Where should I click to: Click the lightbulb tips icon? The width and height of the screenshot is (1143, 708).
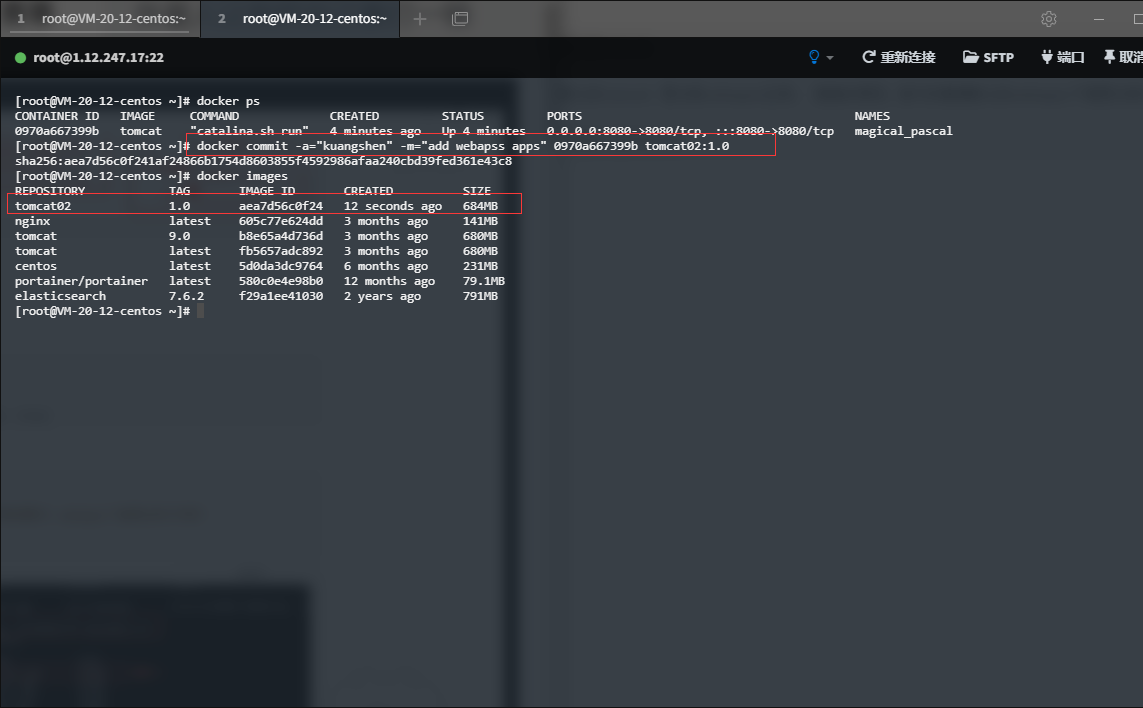coord(814,57)
